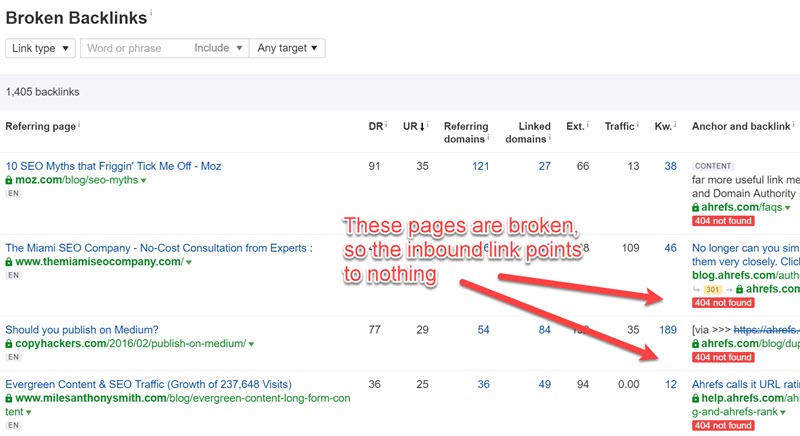
Task: Click lock icon beside ahrefs.com/faqs
Action: click(x=695, y=208)
